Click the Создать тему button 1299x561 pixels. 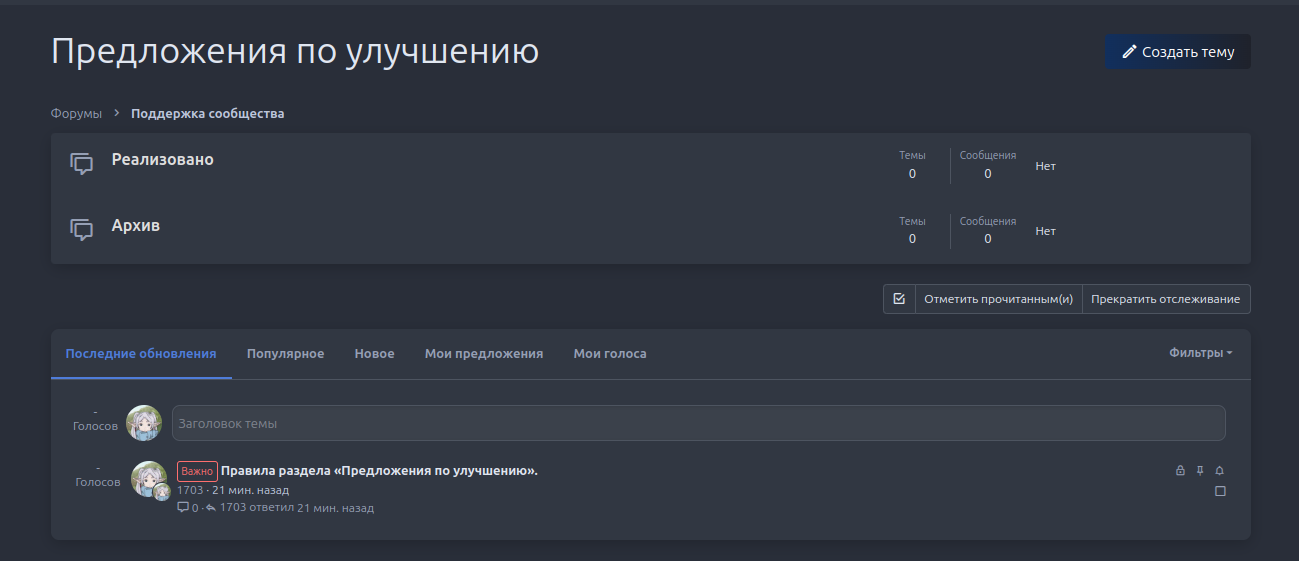coord(1178,52)
